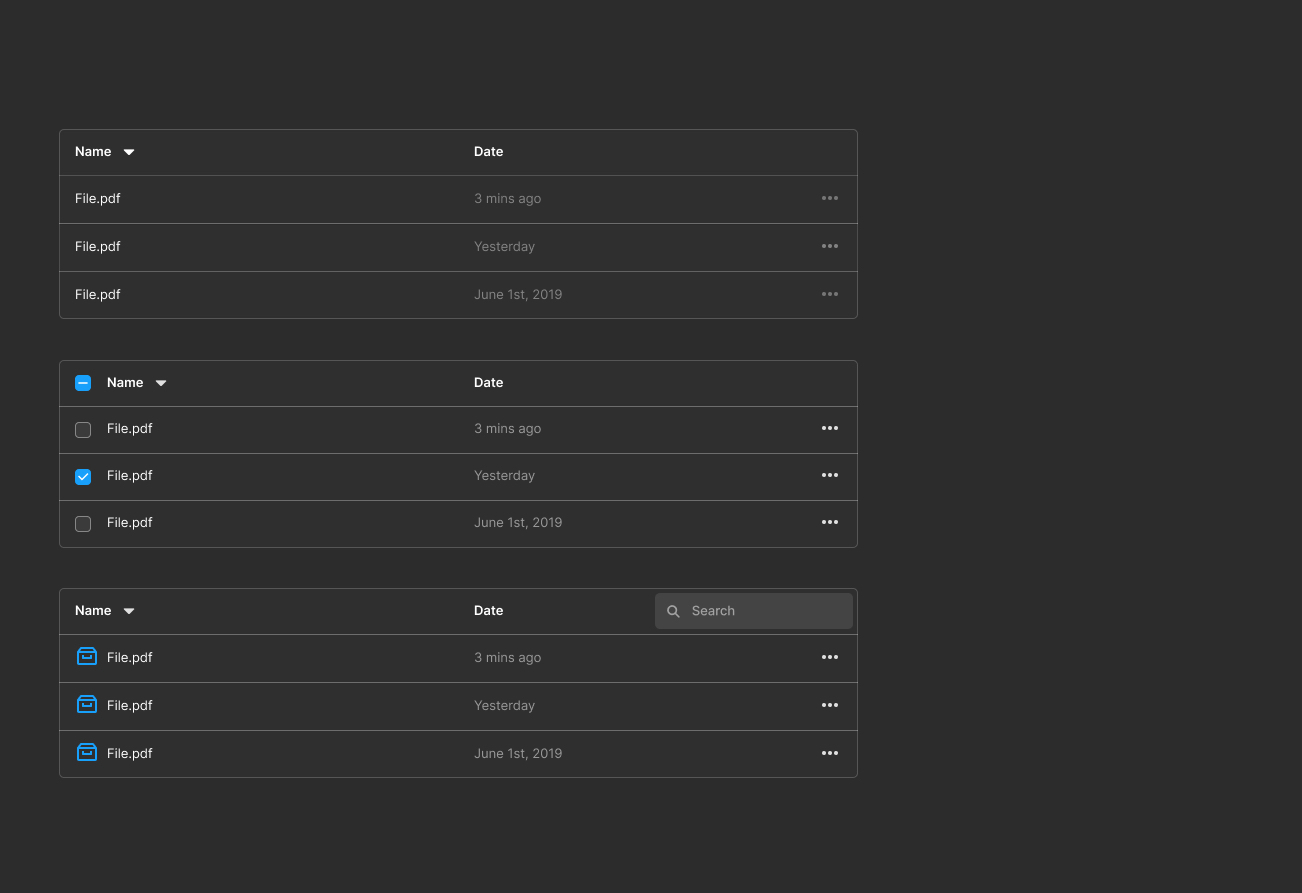Click 'Date' column header beside the Search field
Viewport: 1302px width, 893px height.
tap(488, 611)
